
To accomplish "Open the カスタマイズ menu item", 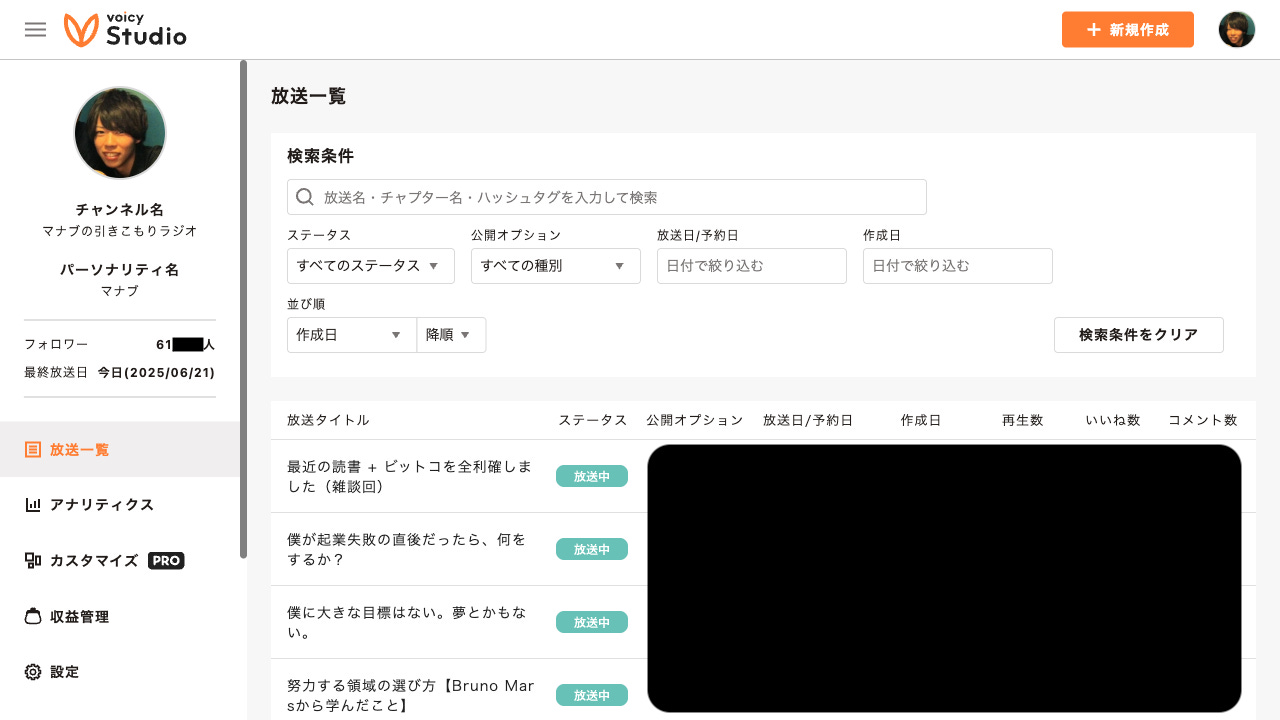I will click(x=120, y=561).
